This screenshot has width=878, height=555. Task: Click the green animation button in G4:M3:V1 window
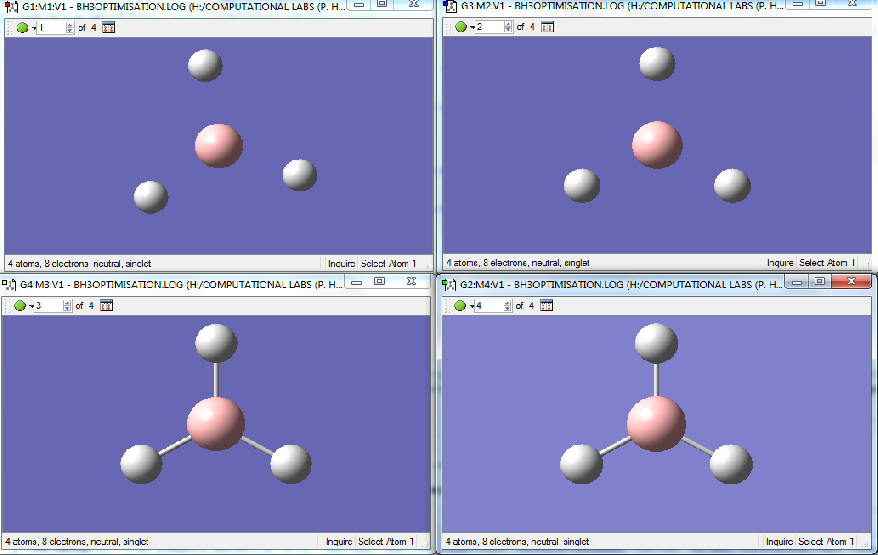pyautogui.click(x=20, y=305)
